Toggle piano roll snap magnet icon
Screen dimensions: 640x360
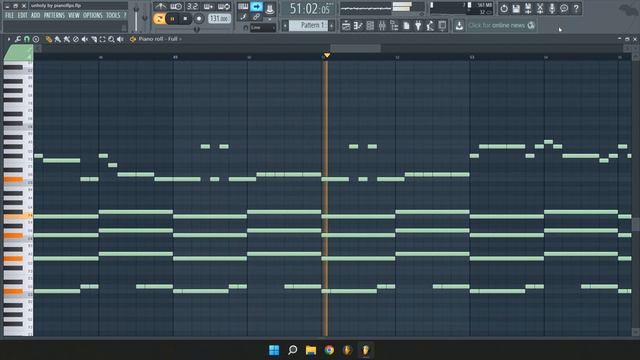[x=27, y=39]
